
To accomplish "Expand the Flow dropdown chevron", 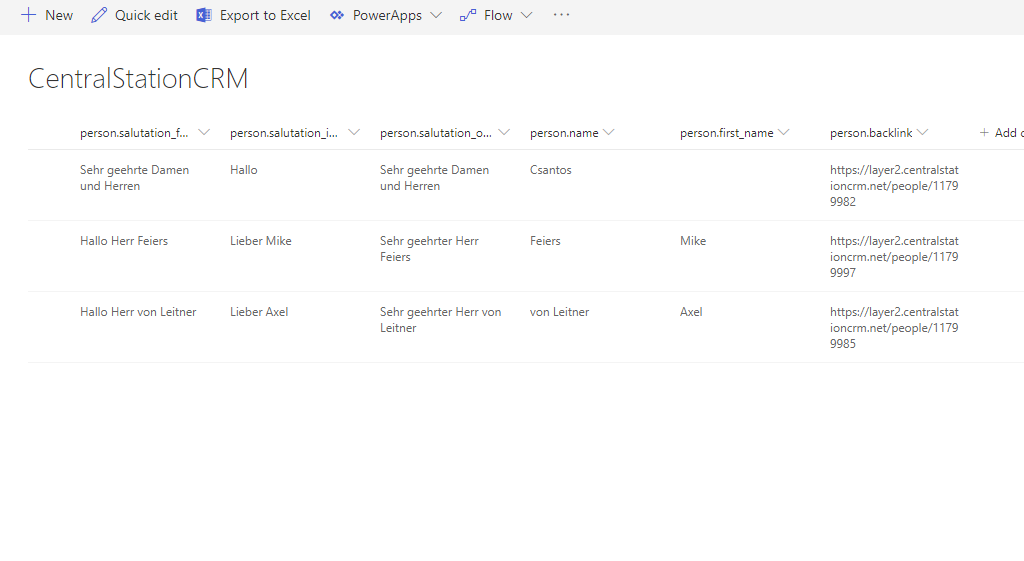I will click(x=527, y=15).
